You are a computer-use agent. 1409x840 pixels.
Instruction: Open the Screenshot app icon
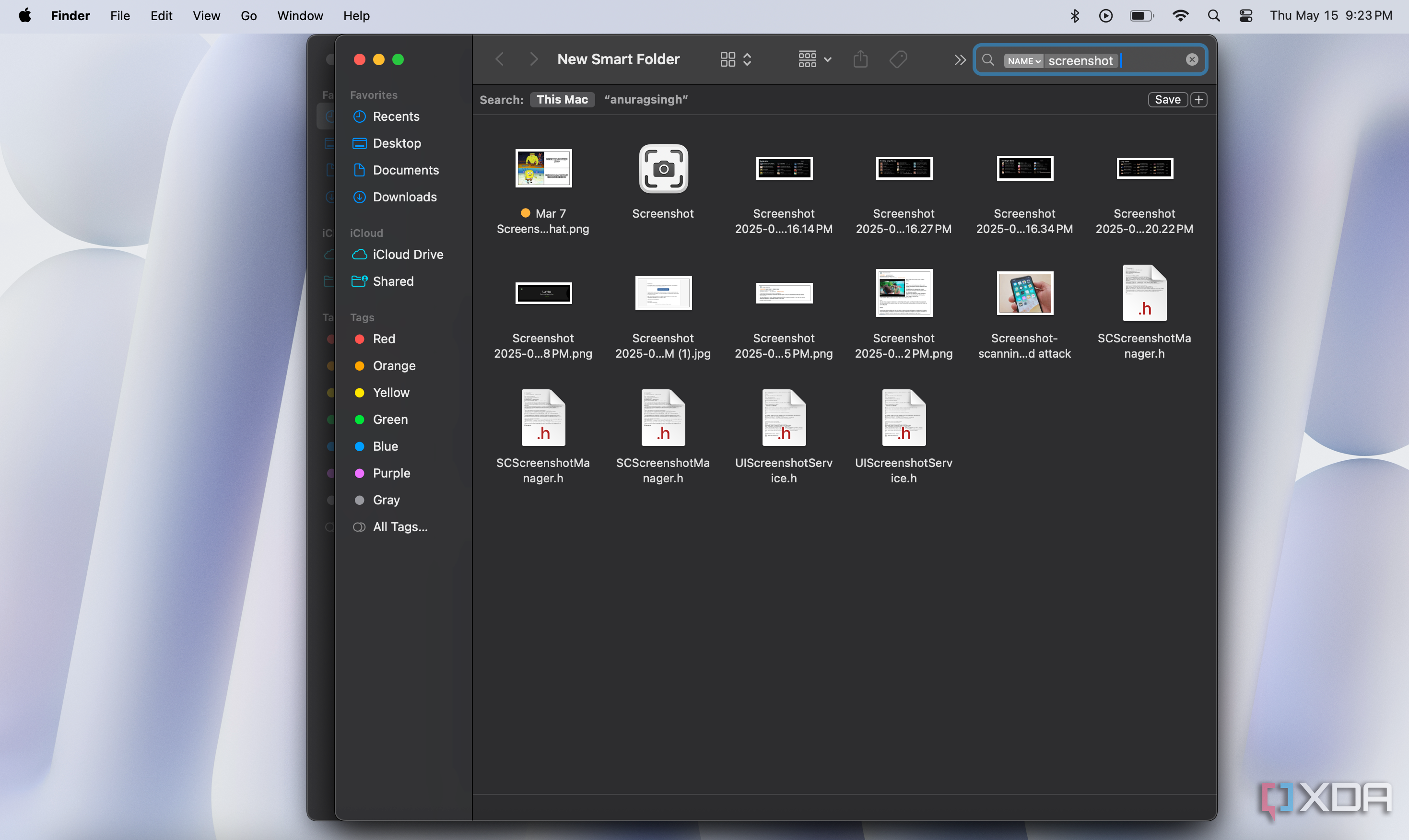[663, 169]
